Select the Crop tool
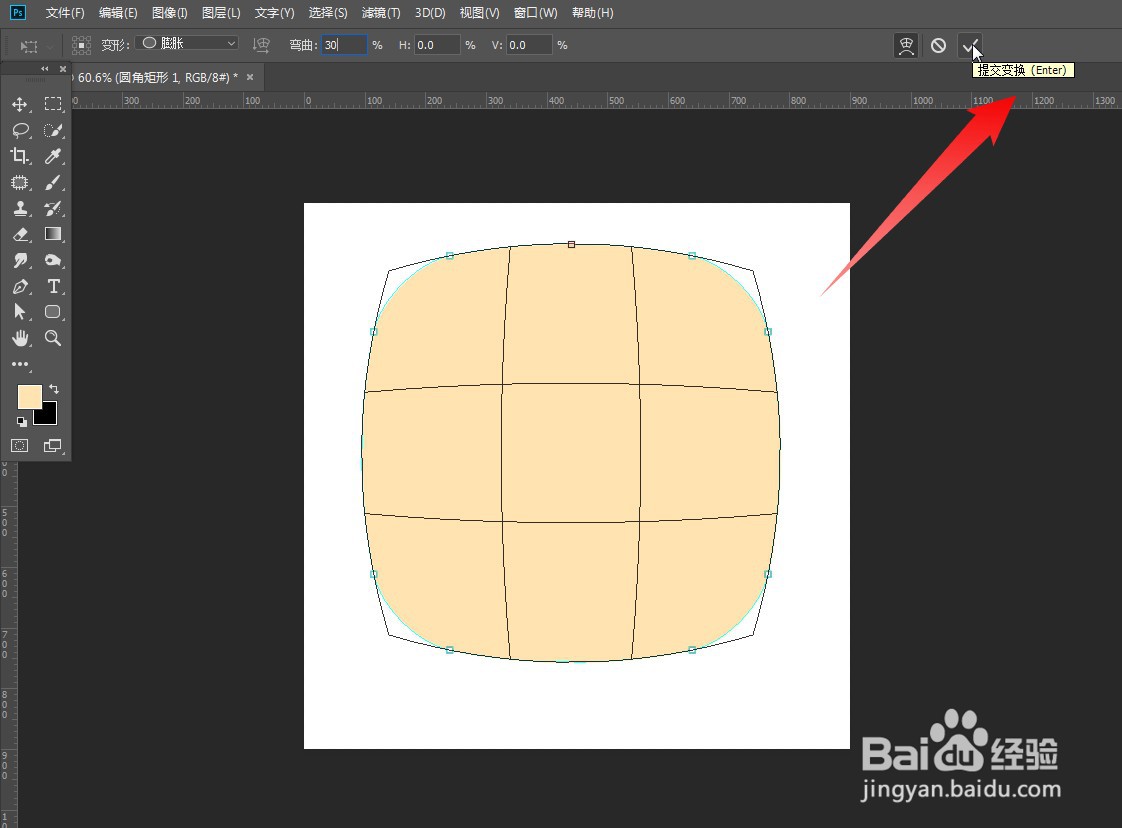The width and height of the screenshot is (1122, 828). coord(20,156)
